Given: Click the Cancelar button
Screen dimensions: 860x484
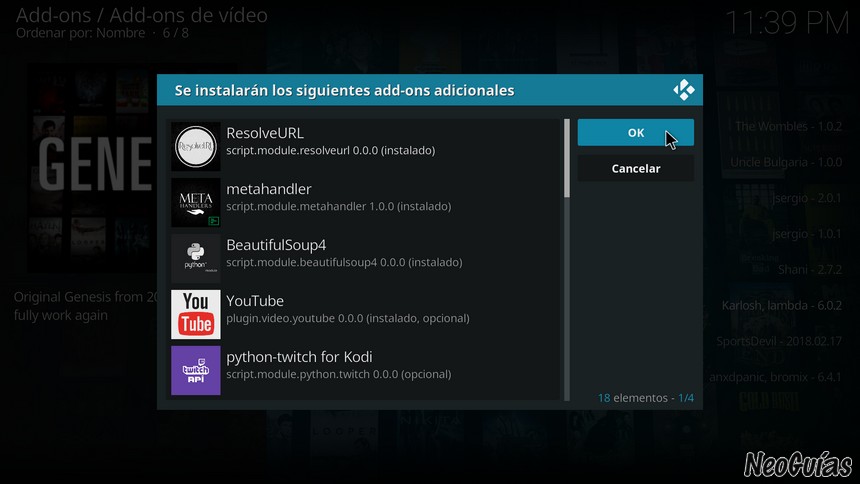Looking at the screenshot, I should tap(635, 168).
